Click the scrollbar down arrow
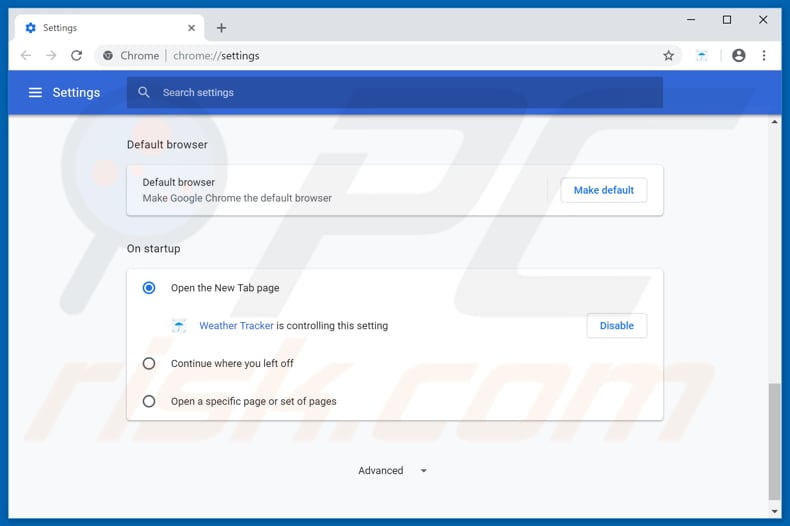Screen dimensions: 790x526 click(774, 511)
